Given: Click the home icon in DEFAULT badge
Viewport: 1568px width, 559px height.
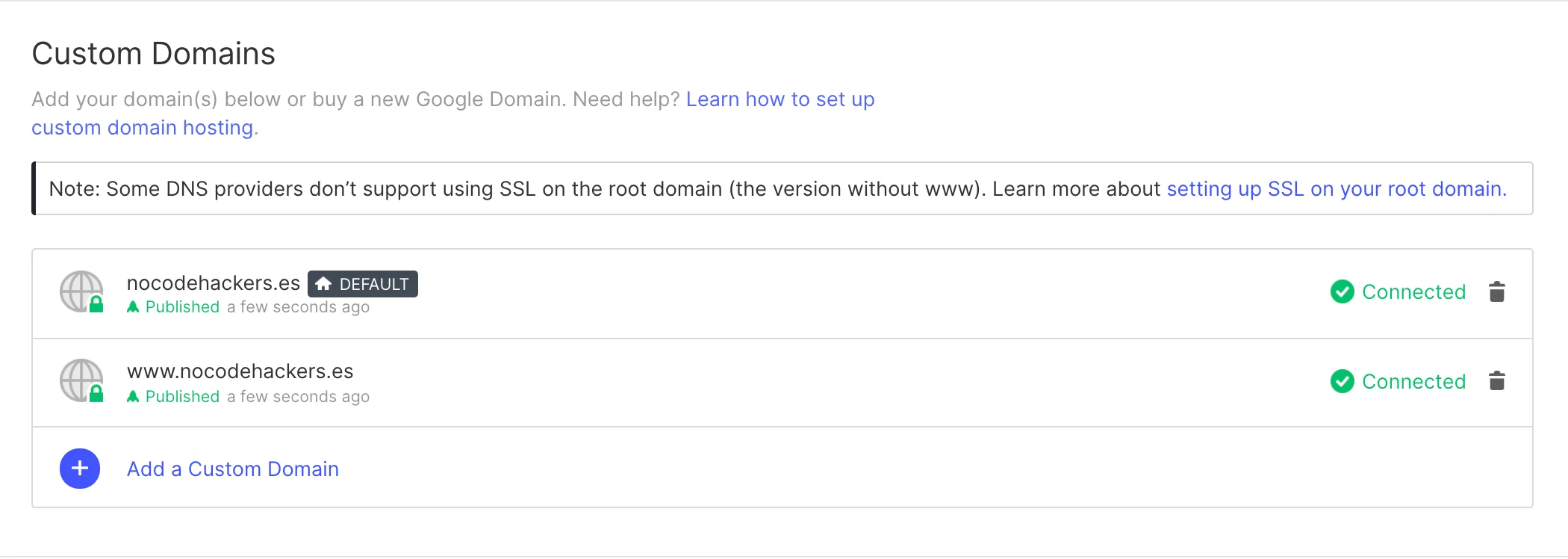Looking at the screenshot, I should (x=323, y=284).
